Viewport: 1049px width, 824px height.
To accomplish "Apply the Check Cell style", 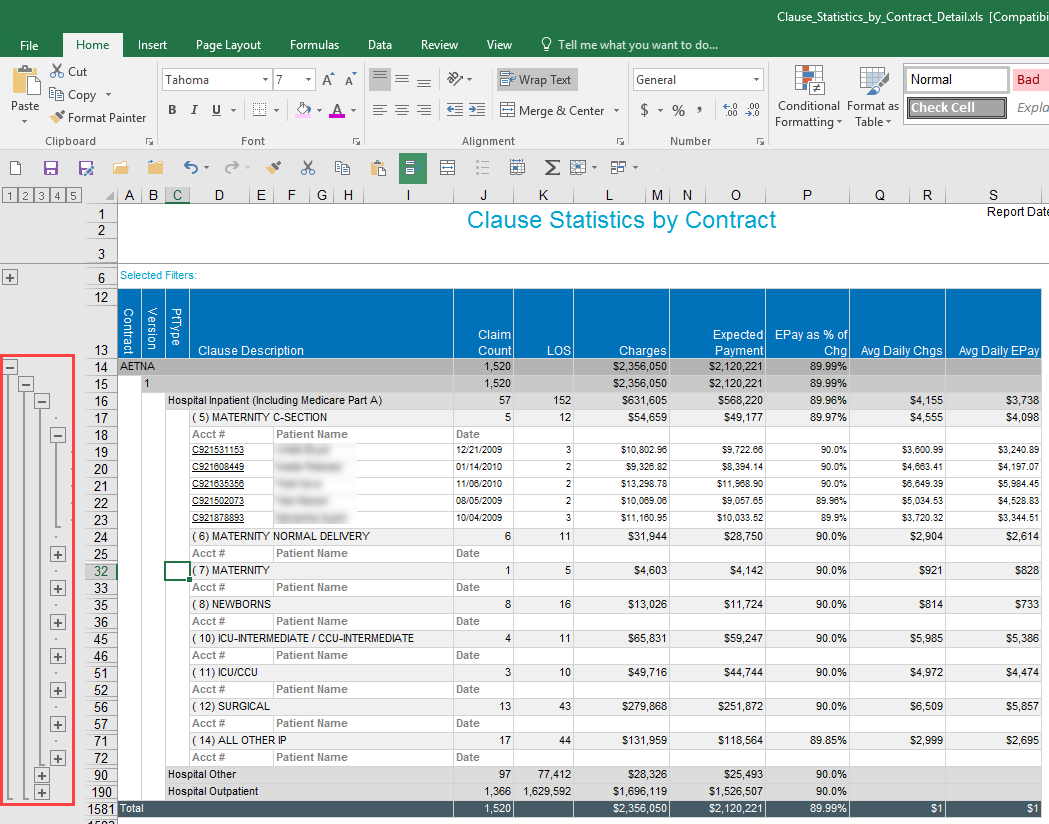I will [957, 108].
